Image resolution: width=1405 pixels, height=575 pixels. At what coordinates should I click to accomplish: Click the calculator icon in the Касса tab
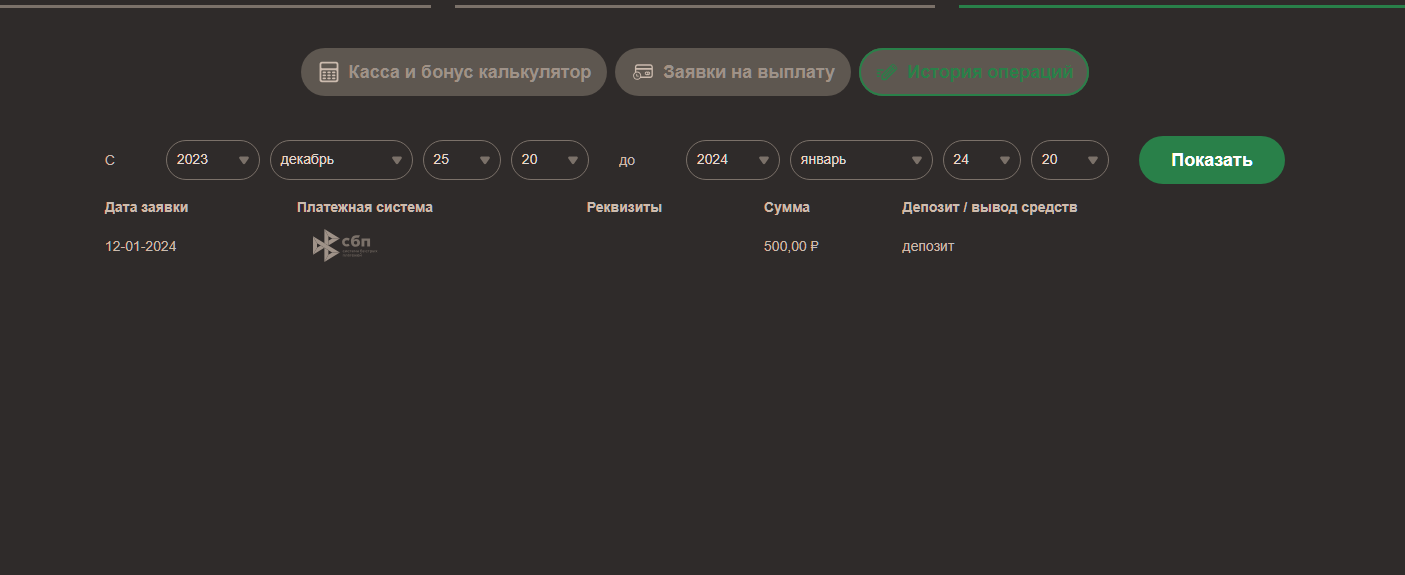(328, 72)
